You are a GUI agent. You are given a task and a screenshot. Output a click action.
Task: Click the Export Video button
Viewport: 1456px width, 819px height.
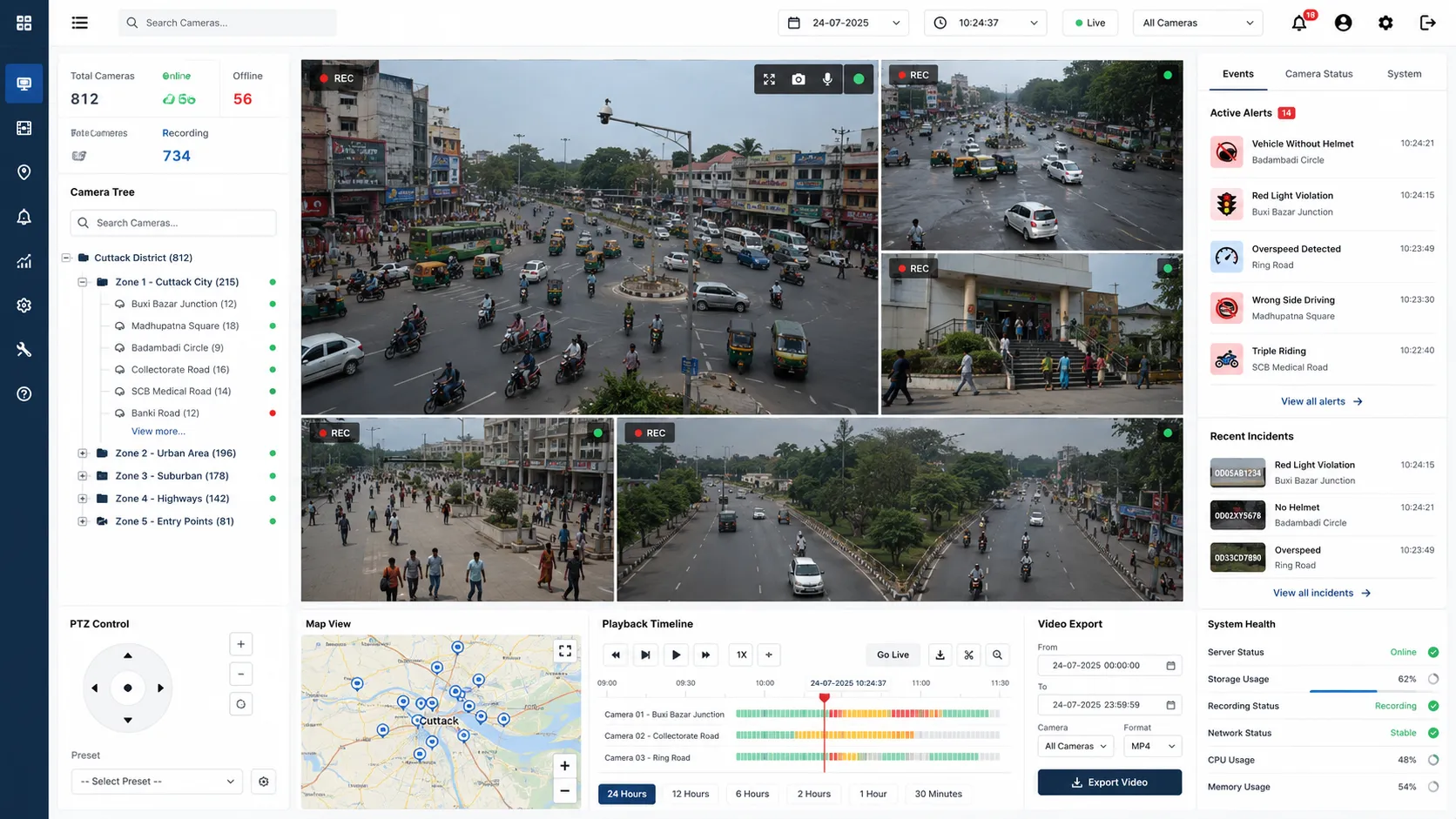point(1109,782)
